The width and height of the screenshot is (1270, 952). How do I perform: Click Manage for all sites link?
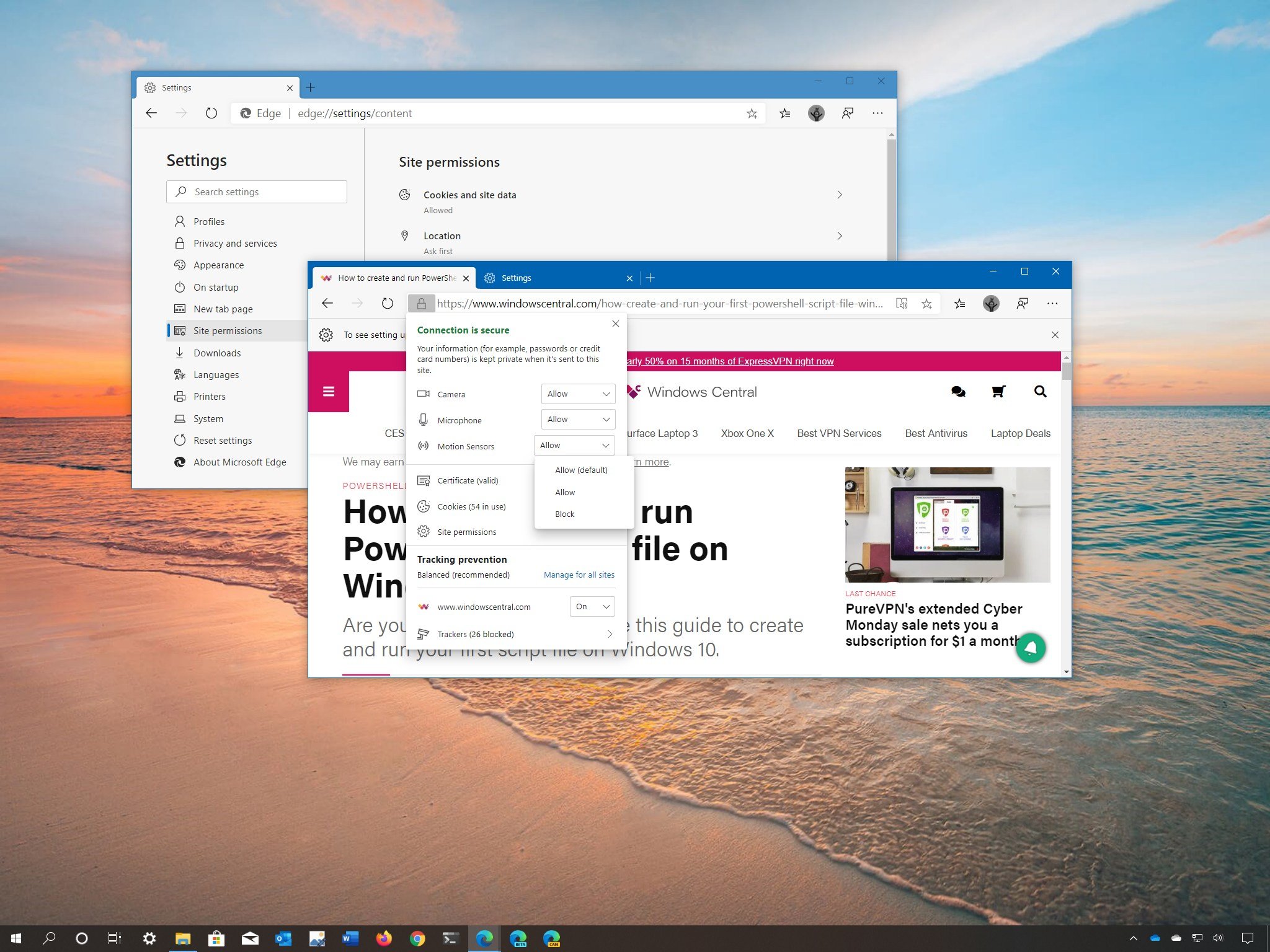tap(579, 574)
